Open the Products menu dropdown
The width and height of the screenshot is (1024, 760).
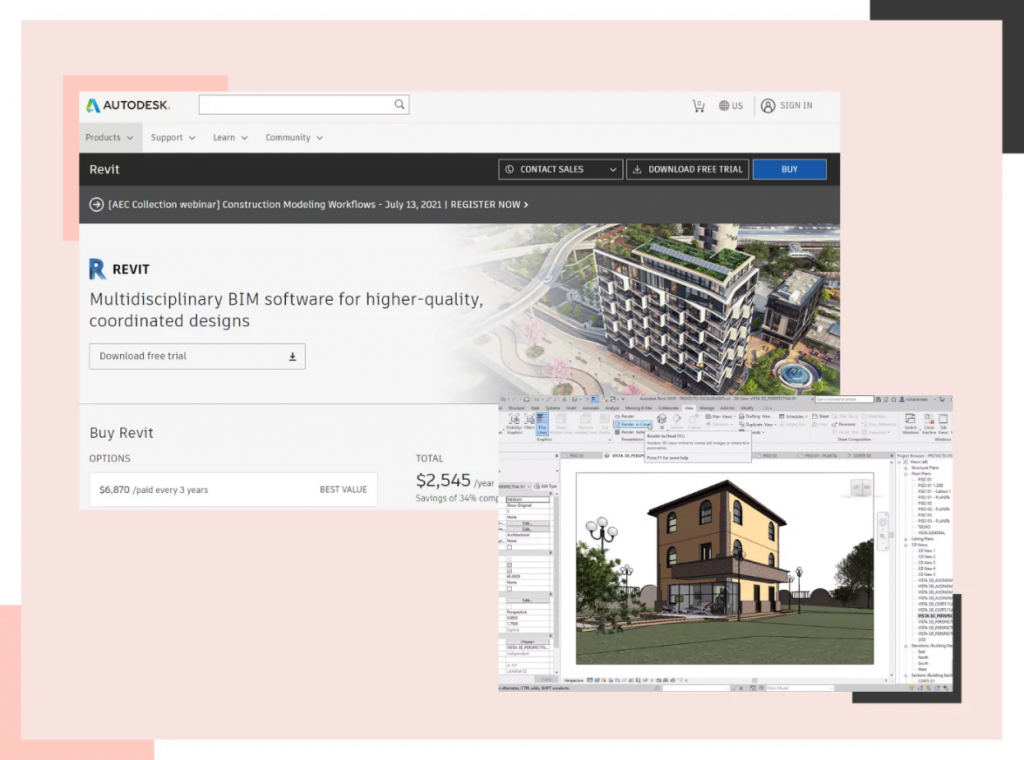click(108, 137)
